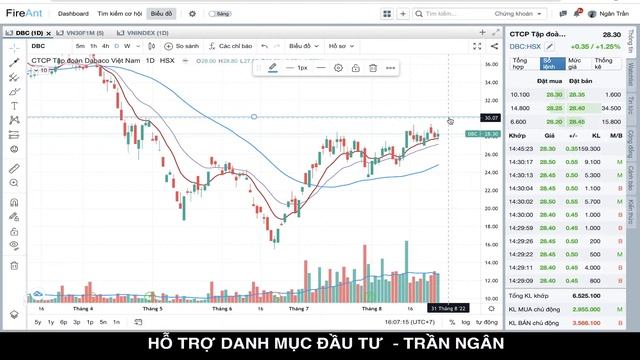Maximize the chart panel with the expand arrows
This screenshot has height=360, width=640.
click(496, 33)
